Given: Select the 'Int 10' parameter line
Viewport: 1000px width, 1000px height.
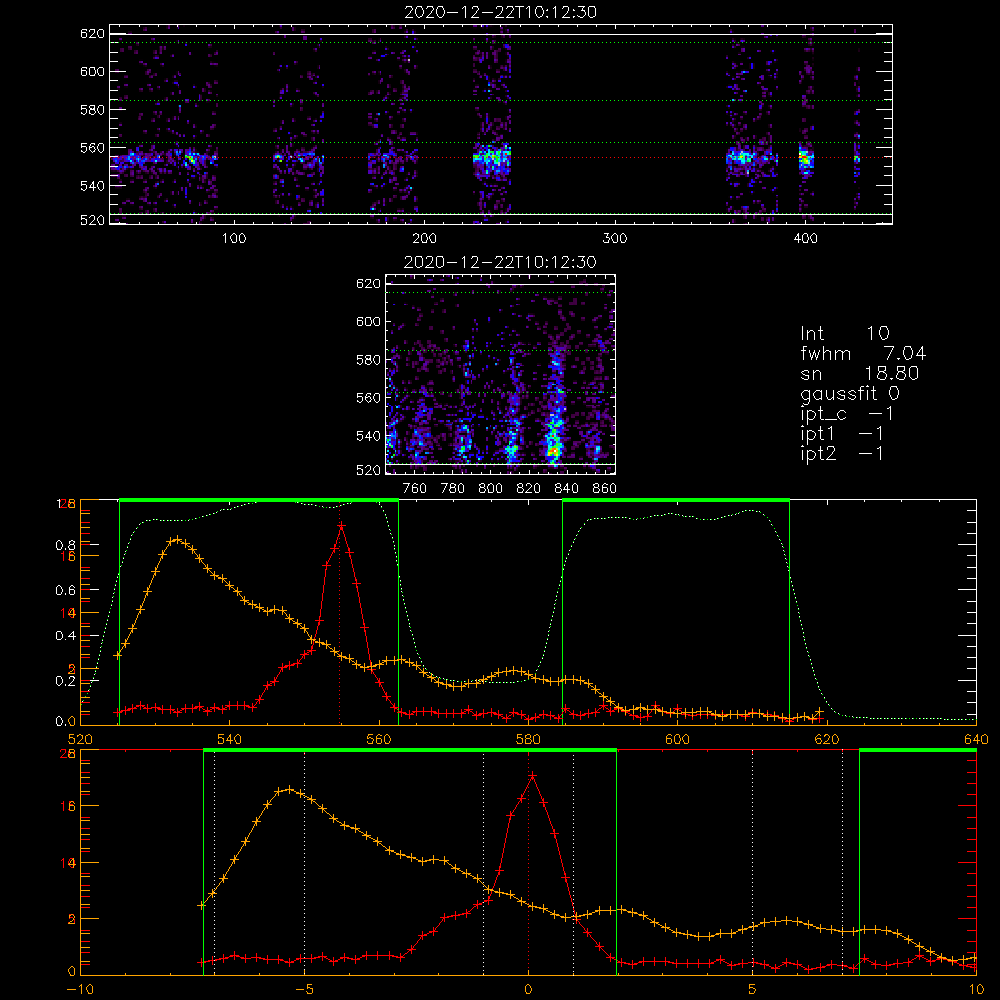Looking at the screenshot, I should [x=845, y=333].
